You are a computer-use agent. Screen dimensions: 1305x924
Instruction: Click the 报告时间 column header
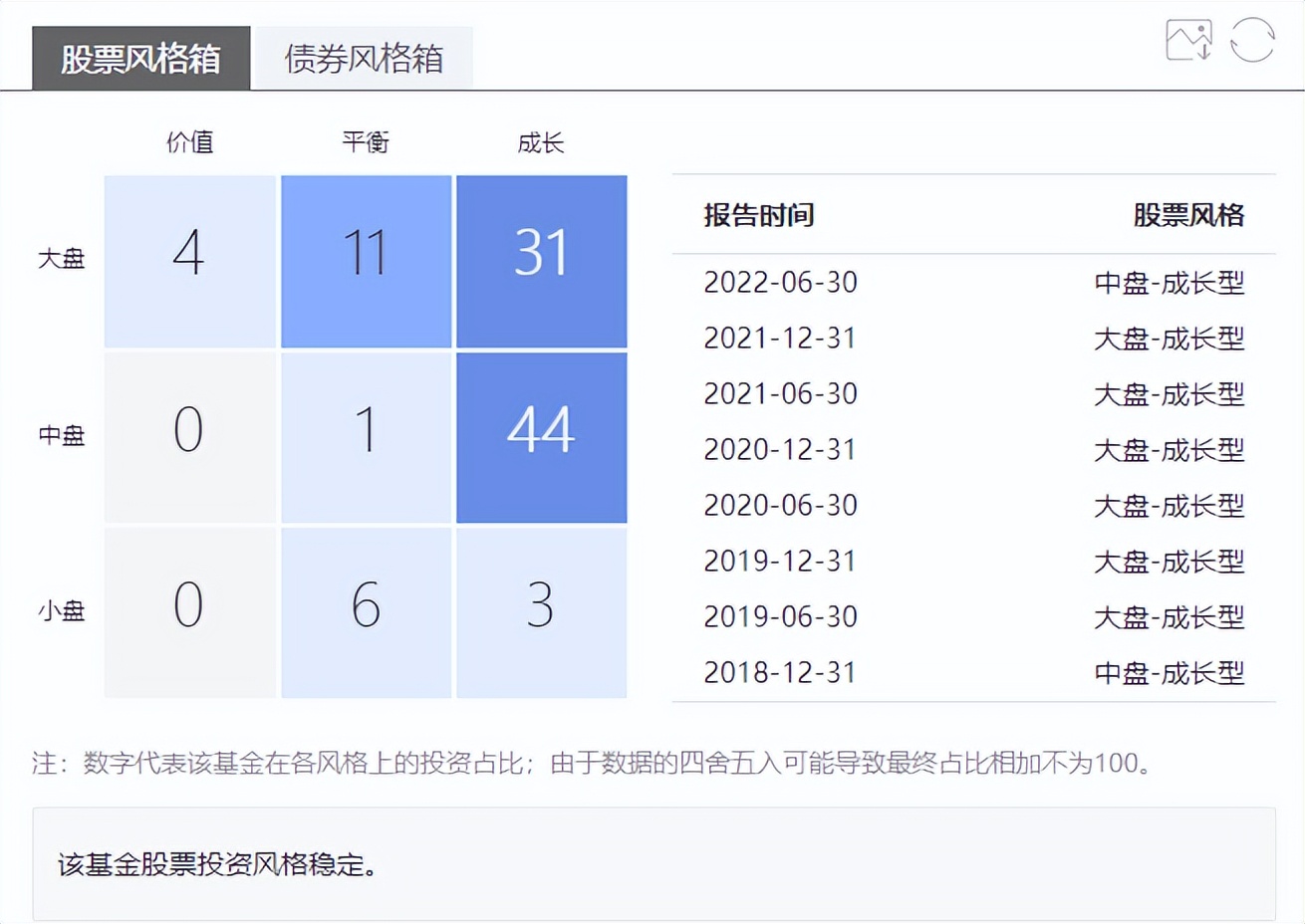758,215
